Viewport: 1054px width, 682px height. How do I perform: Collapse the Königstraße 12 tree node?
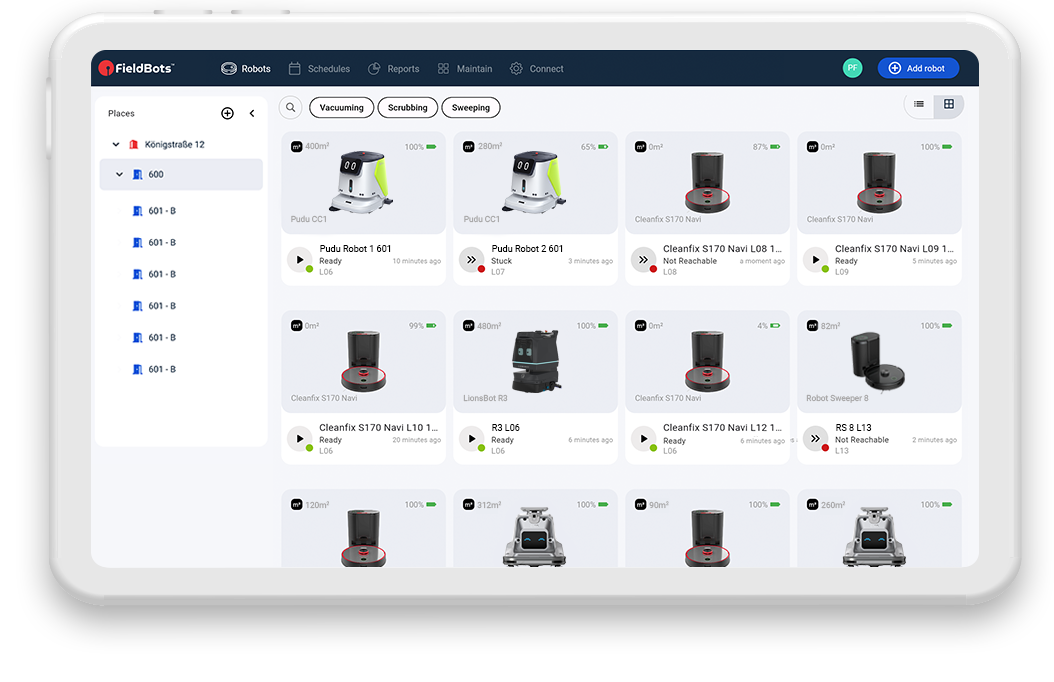tap(116, 144)
